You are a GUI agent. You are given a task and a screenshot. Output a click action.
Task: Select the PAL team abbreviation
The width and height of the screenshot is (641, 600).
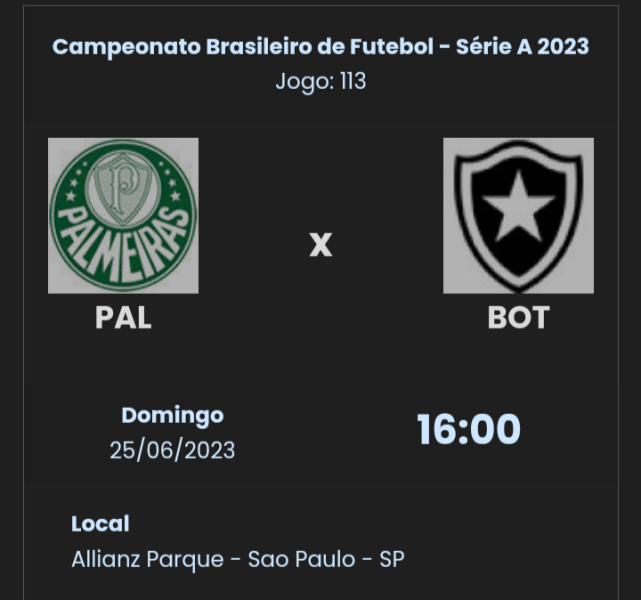point(123,317)
